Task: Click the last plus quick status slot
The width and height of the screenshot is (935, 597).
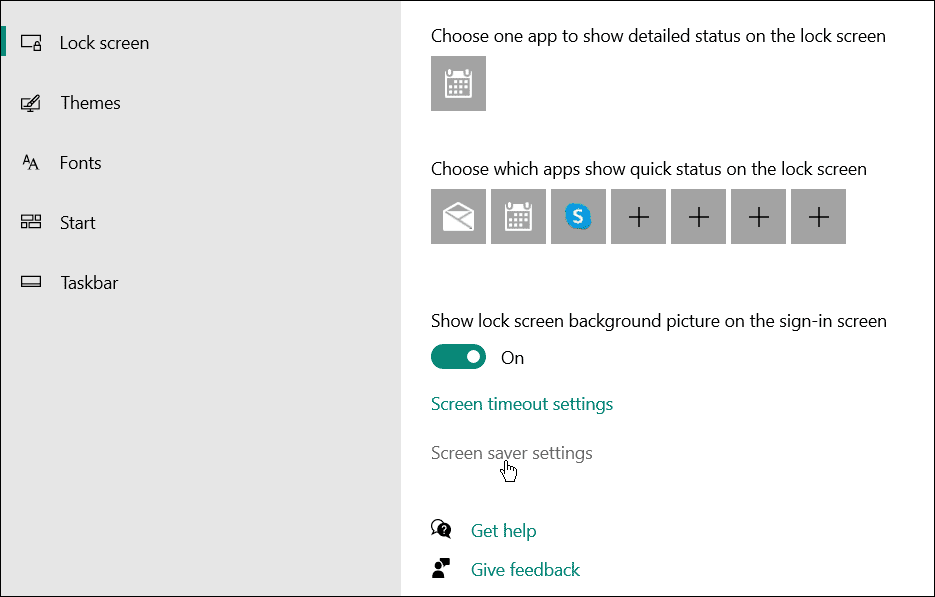Action: [818, 216]
